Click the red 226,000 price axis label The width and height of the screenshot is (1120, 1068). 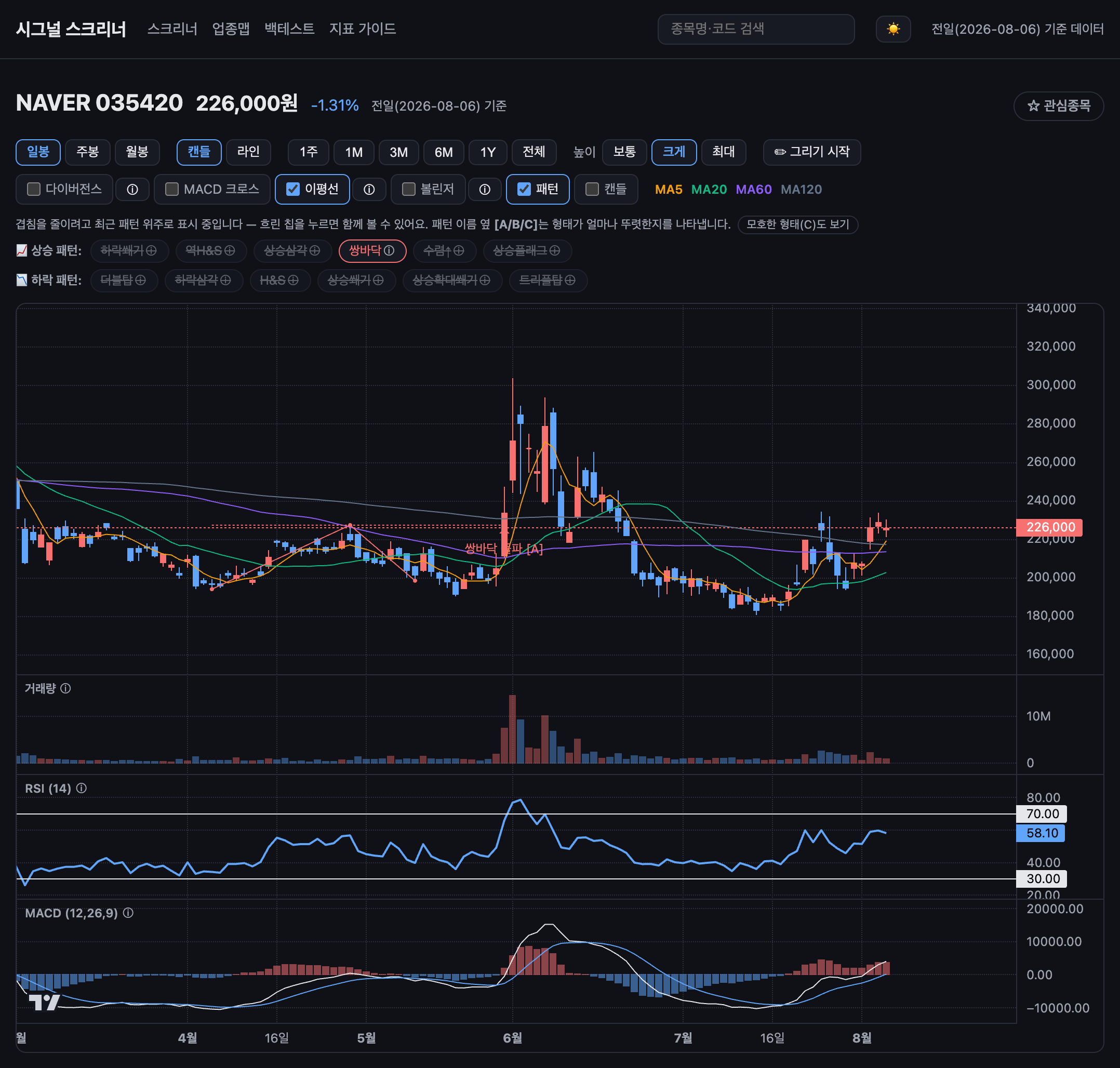point(1049,527)
